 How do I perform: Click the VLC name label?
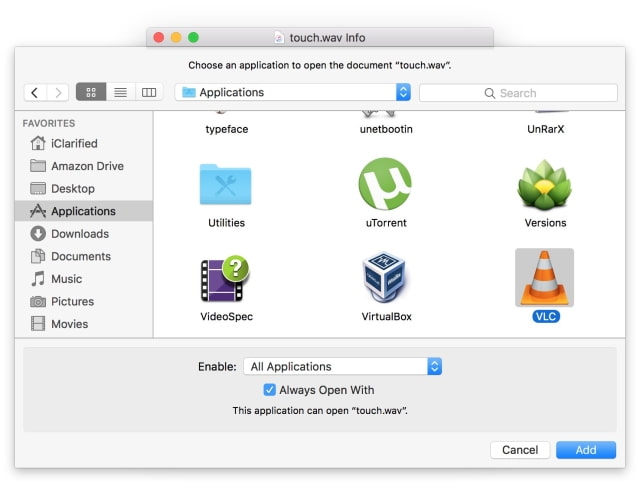point(546,316)
